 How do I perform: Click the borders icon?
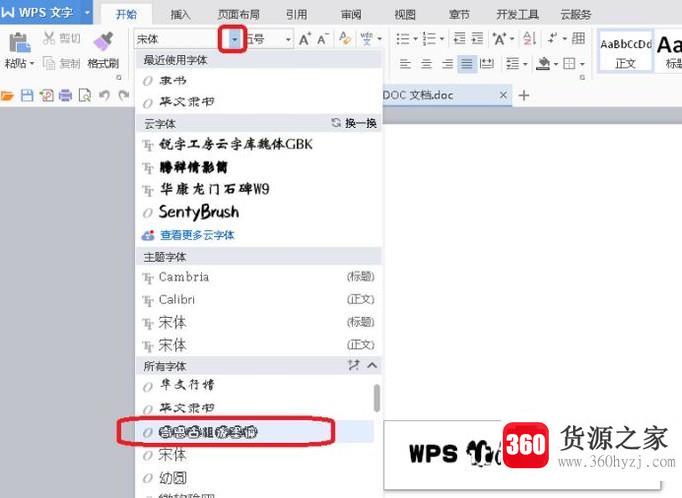(x=569, y=64)
